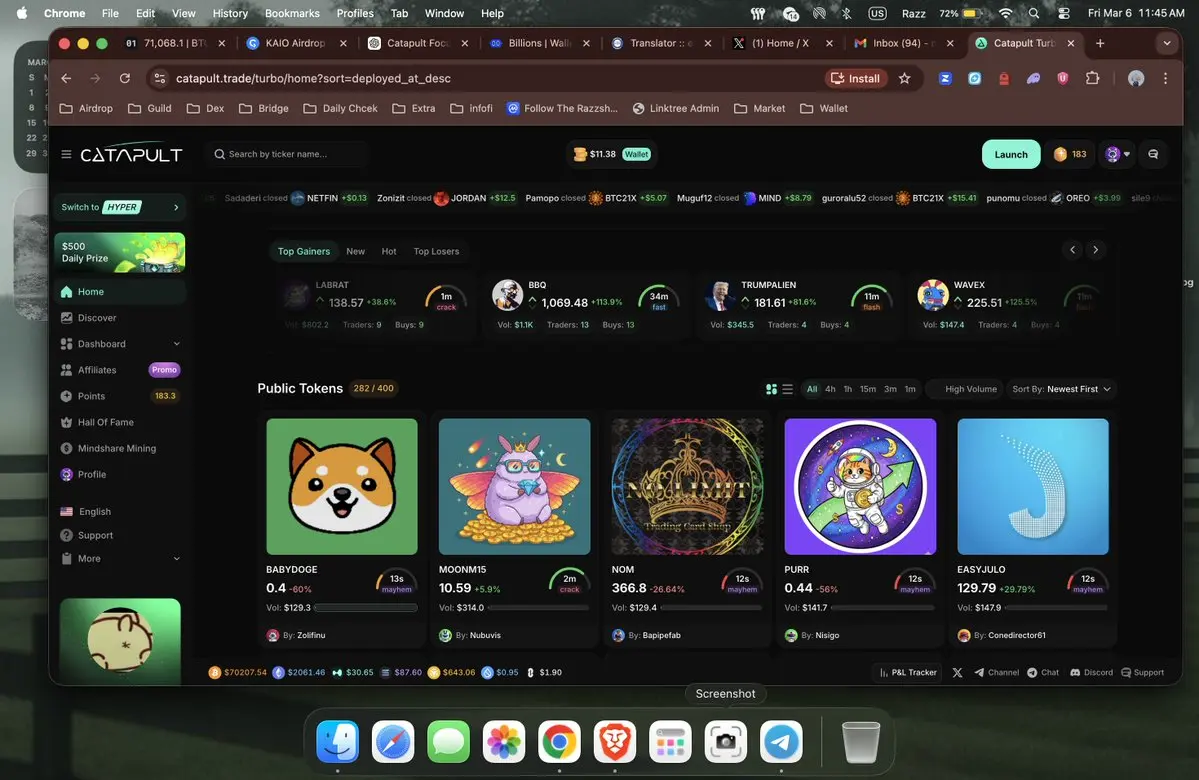Open the BABYDOGE token image
Screen dimensions: 1199x780
point(342,486)
